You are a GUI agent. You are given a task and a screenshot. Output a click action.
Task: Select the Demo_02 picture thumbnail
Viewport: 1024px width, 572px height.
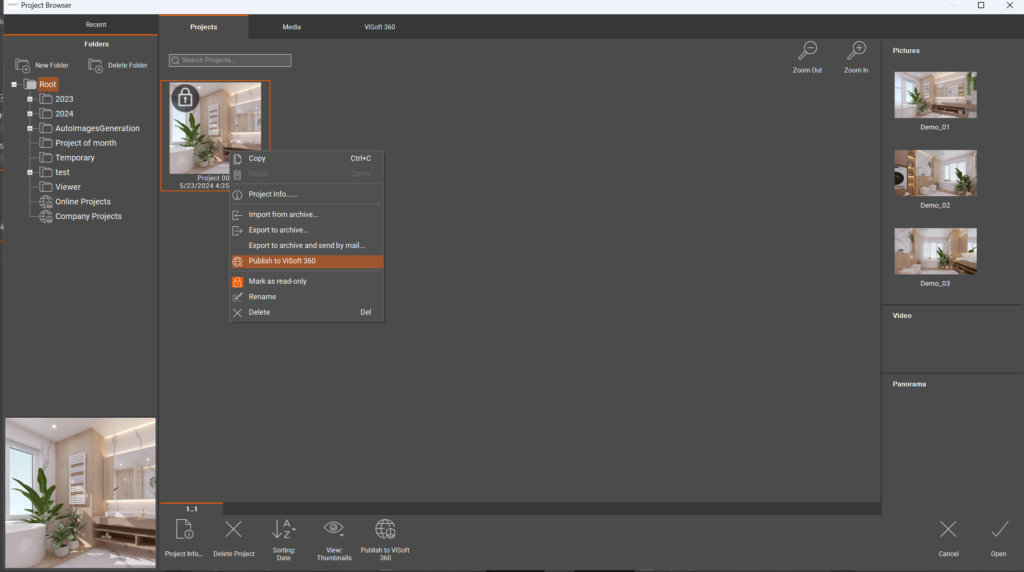(x=935, y=173)
